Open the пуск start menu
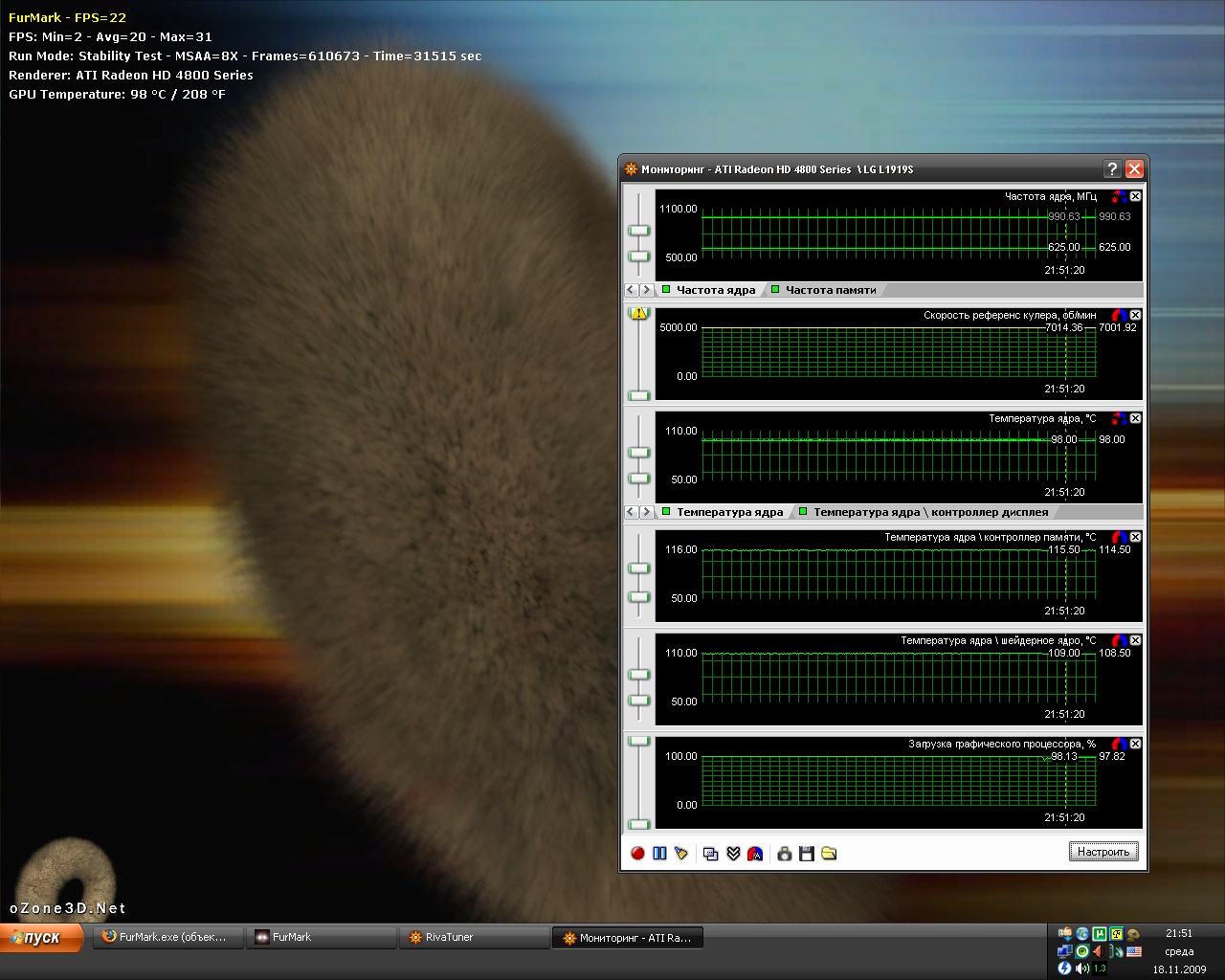Image resolution: width=1225 pixels, height=980 pixels. pos(41,938)
